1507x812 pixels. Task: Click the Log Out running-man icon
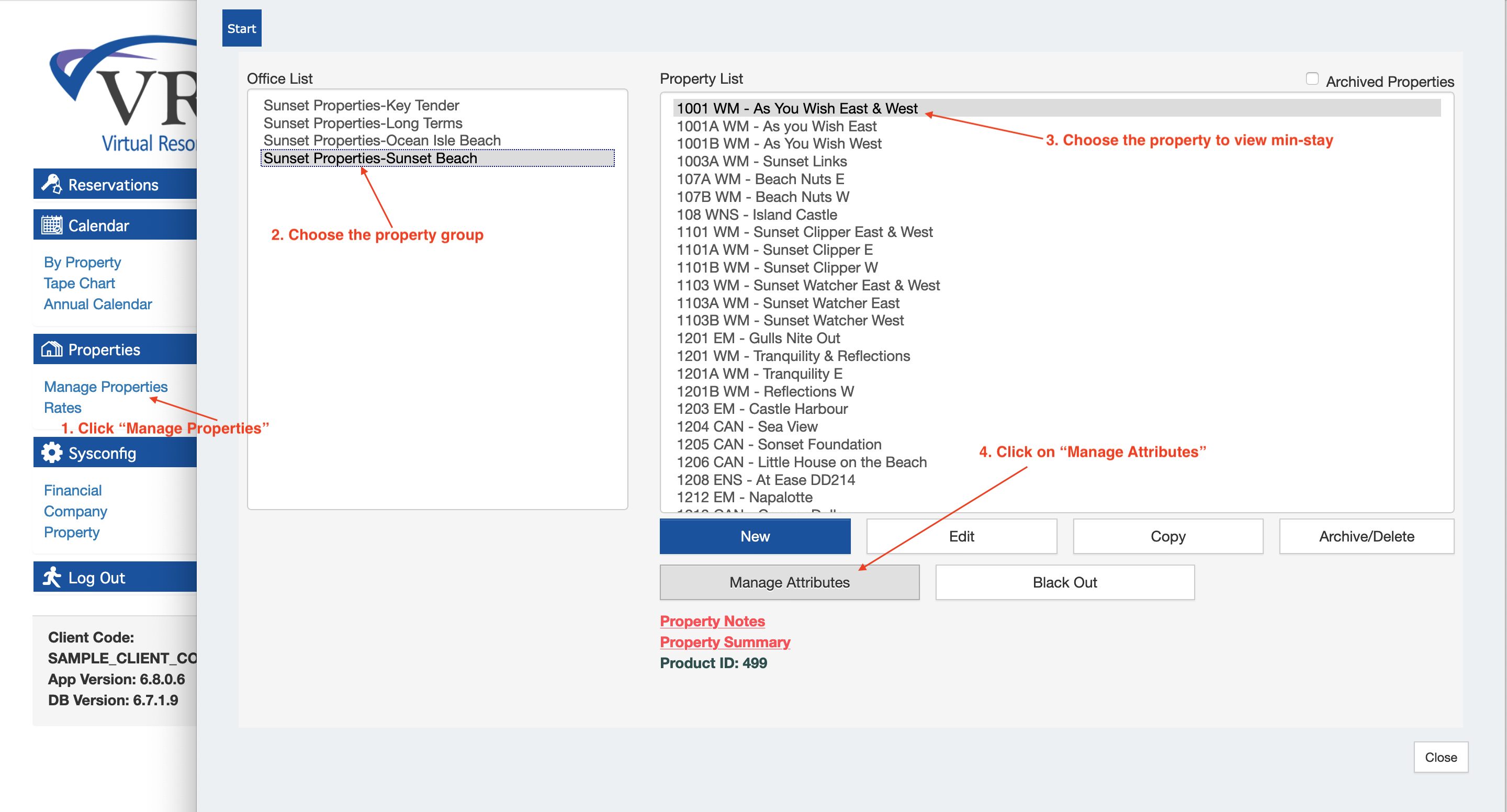tap(51, 578)
